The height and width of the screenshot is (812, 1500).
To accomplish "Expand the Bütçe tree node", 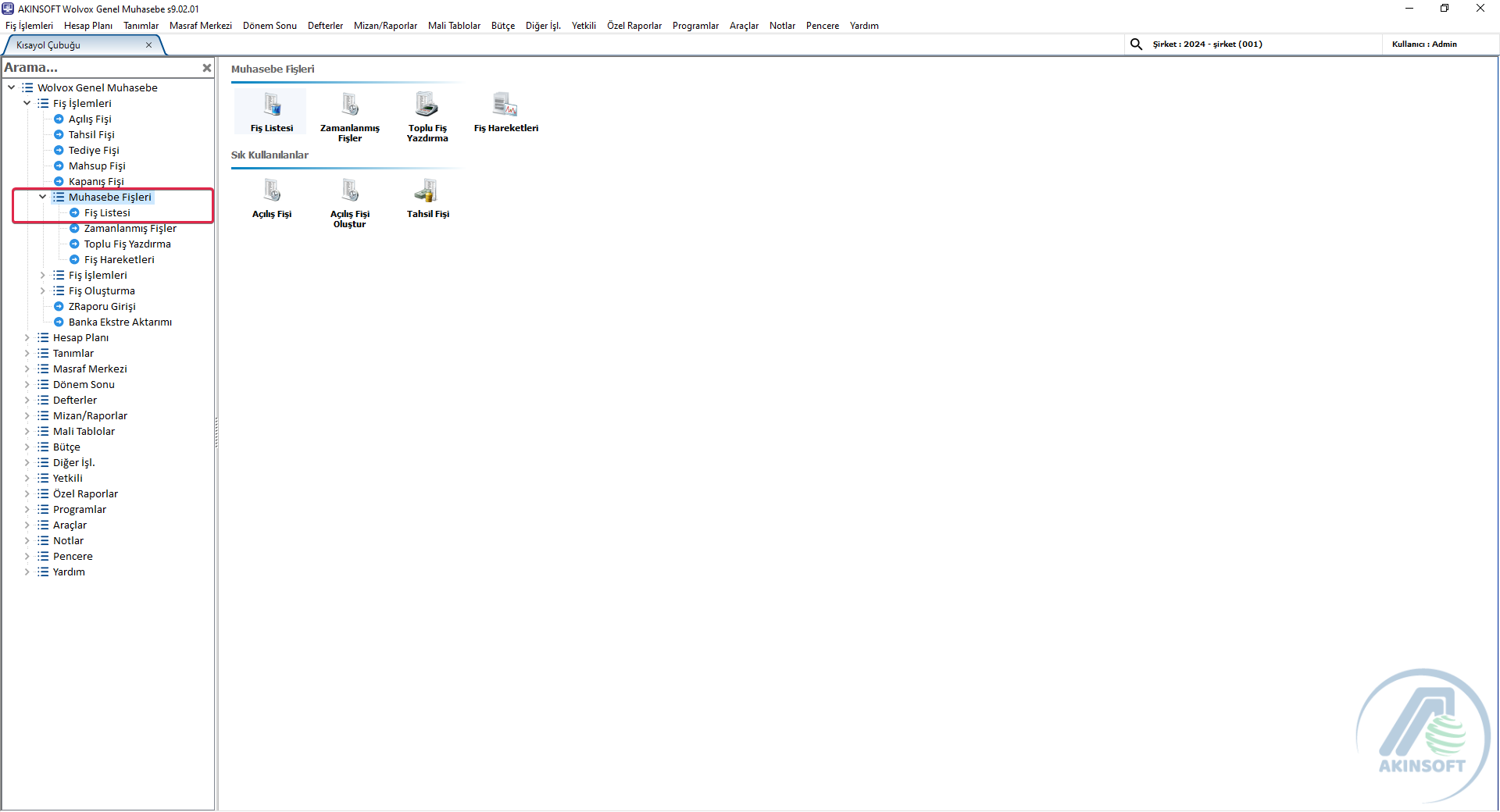I will pos(27,447).
